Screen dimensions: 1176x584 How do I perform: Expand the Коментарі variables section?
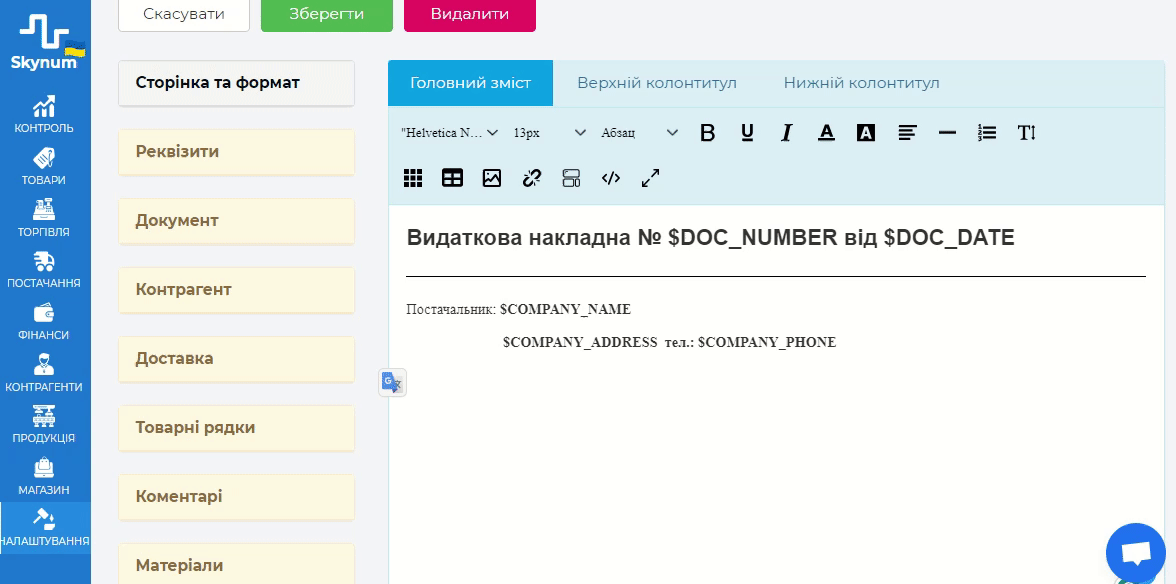point(236,497)
